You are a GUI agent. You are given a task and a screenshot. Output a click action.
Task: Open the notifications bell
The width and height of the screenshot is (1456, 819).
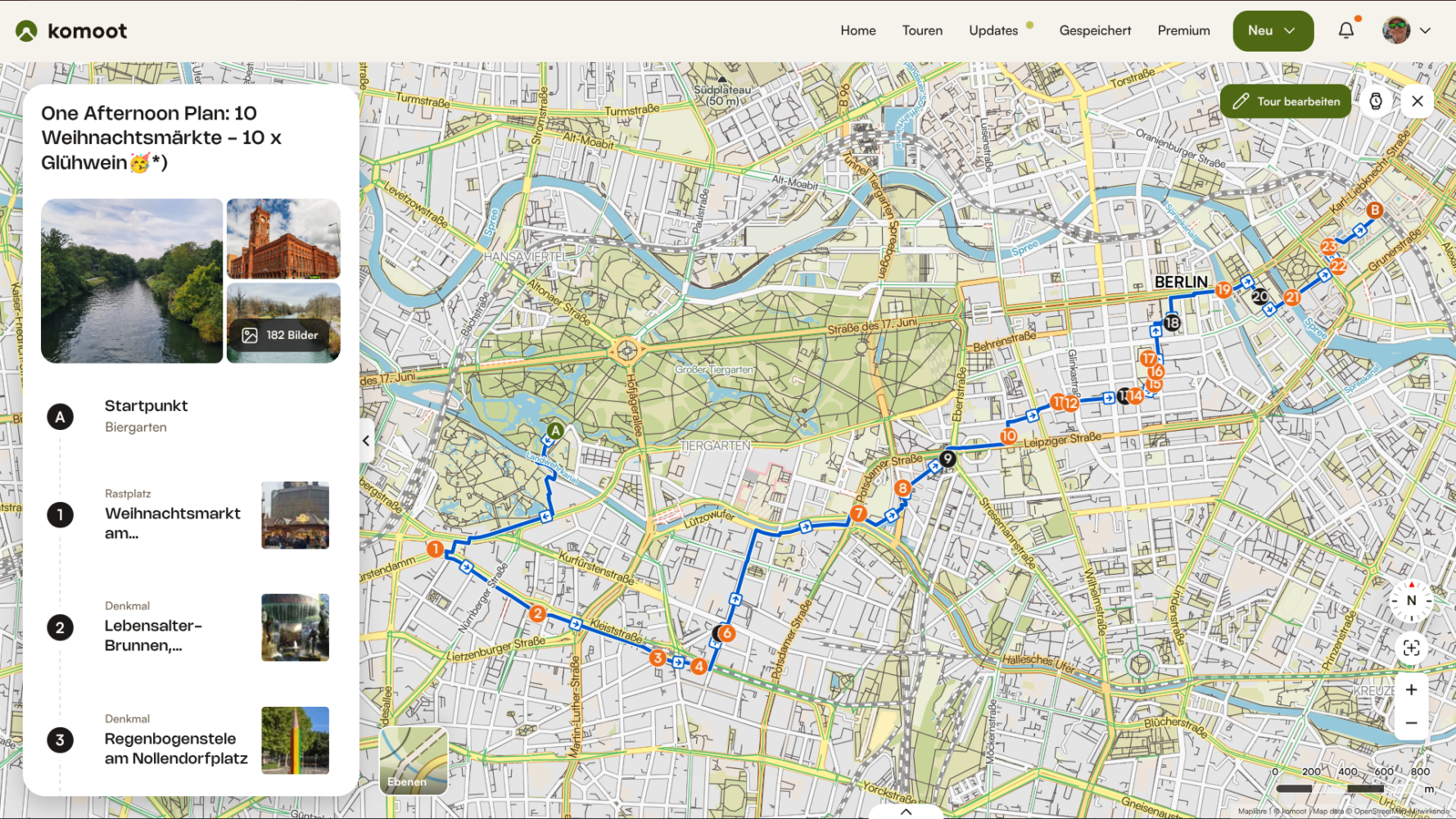(x=1345, y=30)
